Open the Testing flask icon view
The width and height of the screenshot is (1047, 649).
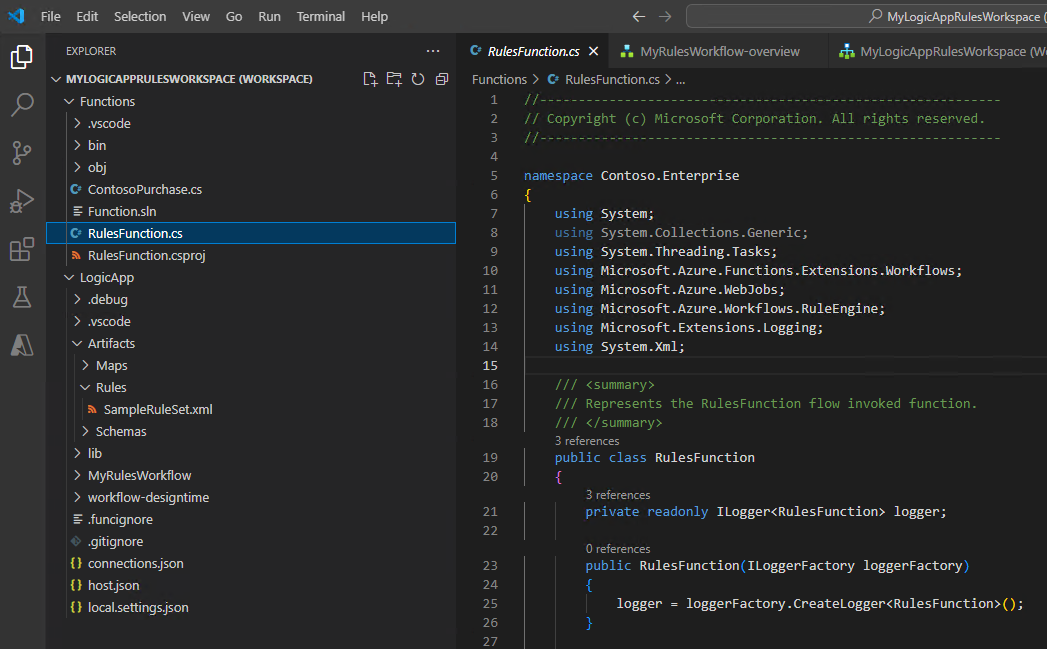22,297
